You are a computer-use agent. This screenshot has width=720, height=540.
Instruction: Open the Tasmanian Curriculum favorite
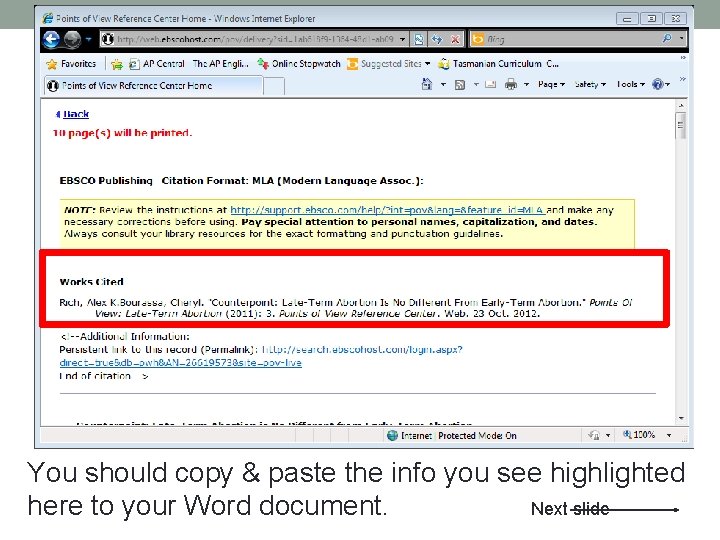pos(498,64)
